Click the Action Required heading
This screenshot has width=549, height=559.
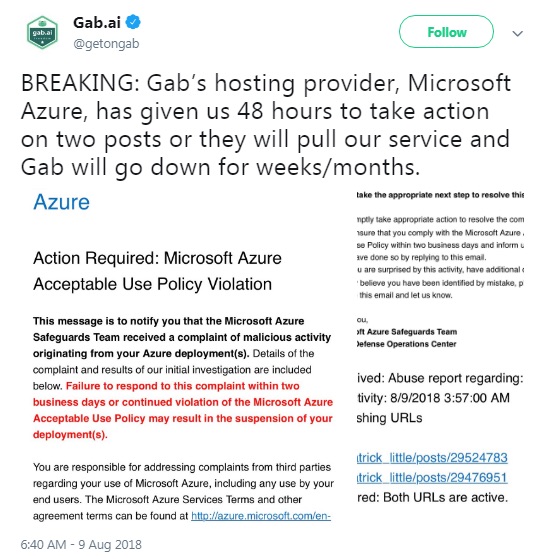coord(157,271)
